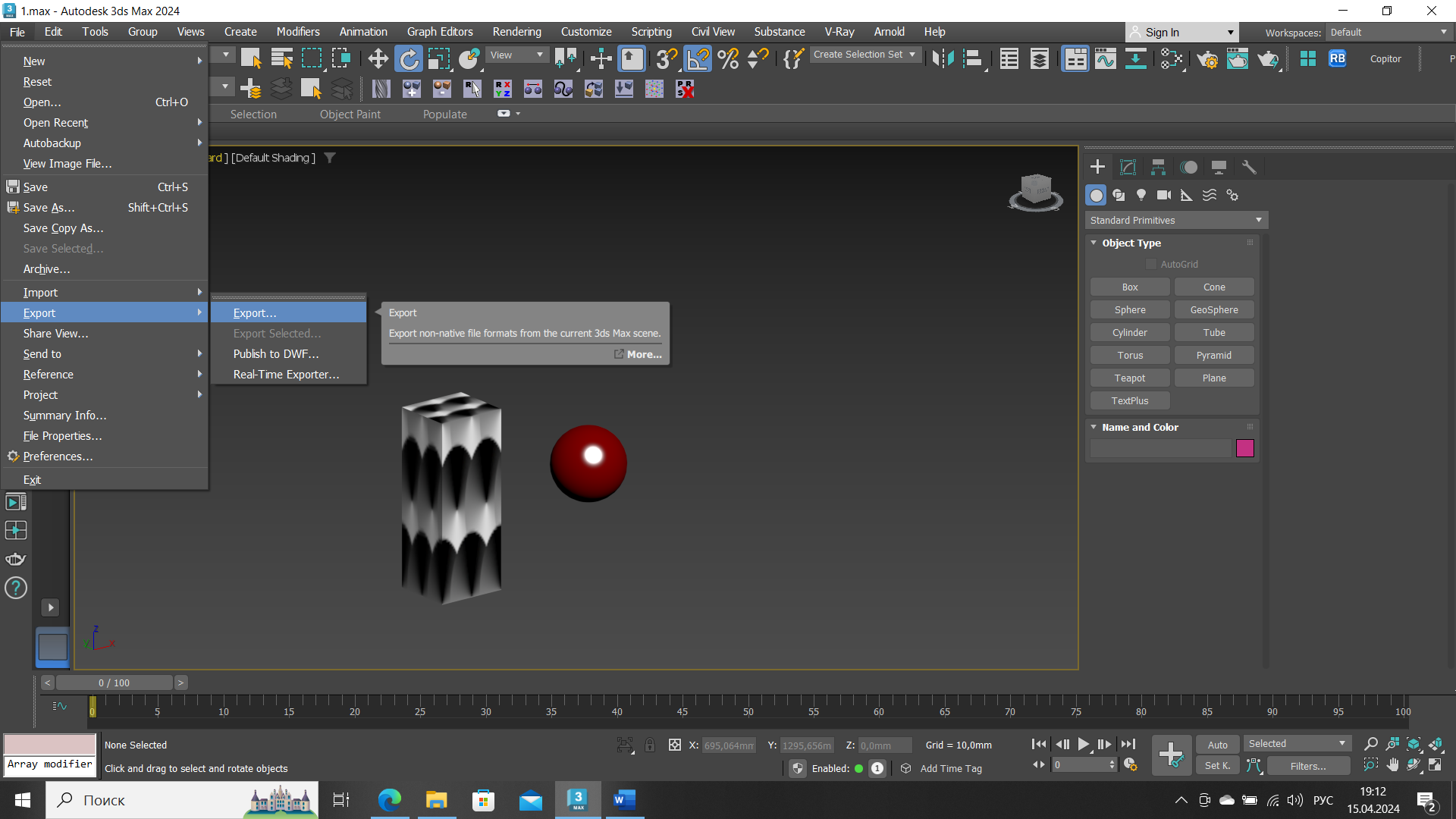Click the Rectangular Selection Region icon
The height and width of the screenshot is (819, 1456).
point(312,58)
